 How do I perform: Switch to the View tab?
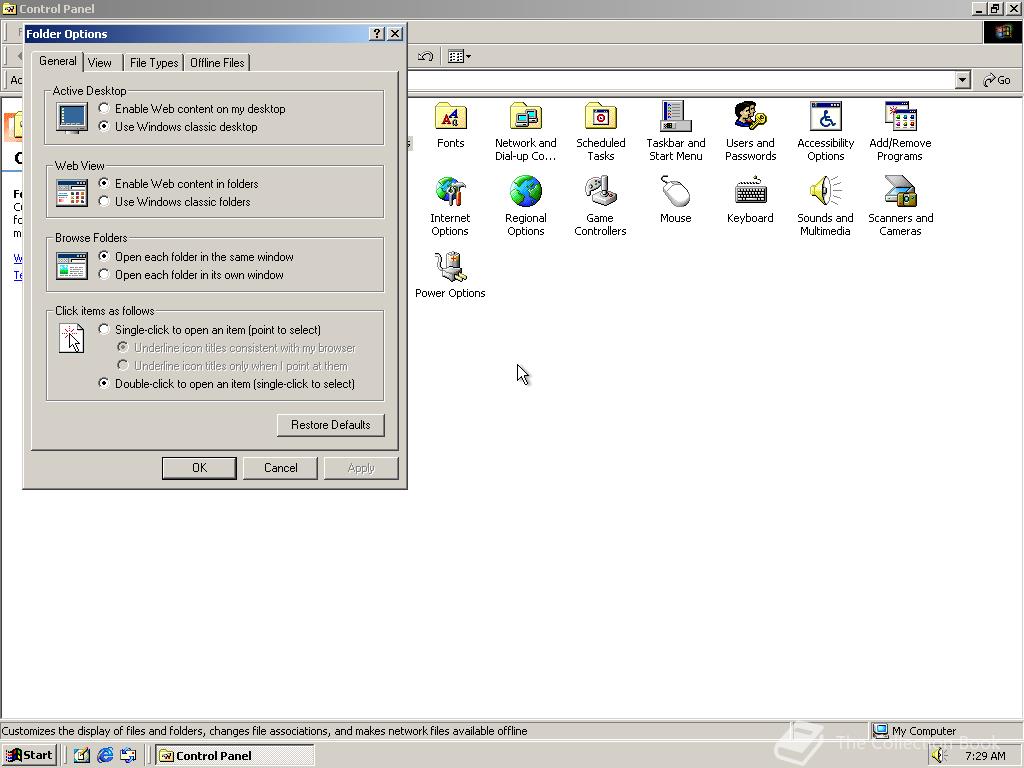pyautogui.click(x=100, y=63)
